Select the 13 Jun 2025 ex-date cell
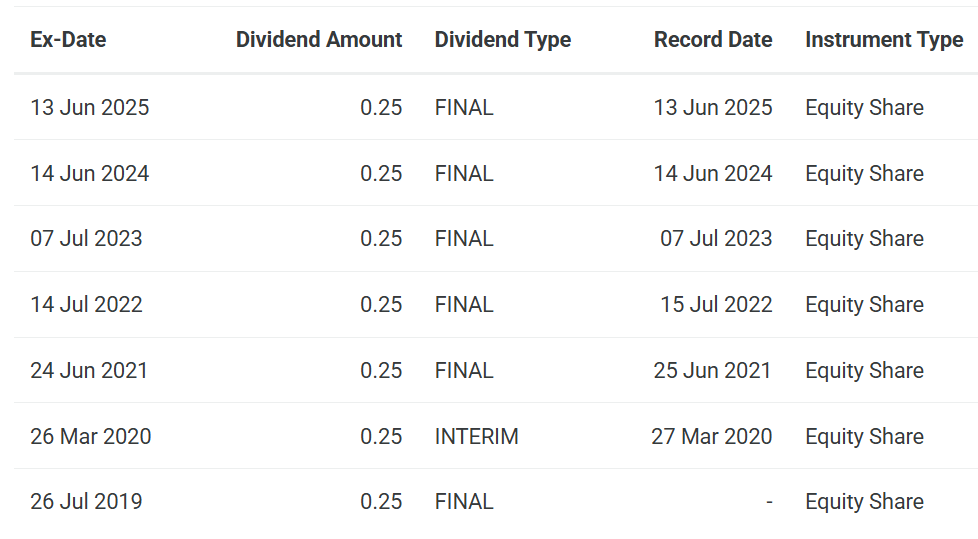Image resolution: width=978 pixels, height=539 pixels. click(x=90, y=108)
